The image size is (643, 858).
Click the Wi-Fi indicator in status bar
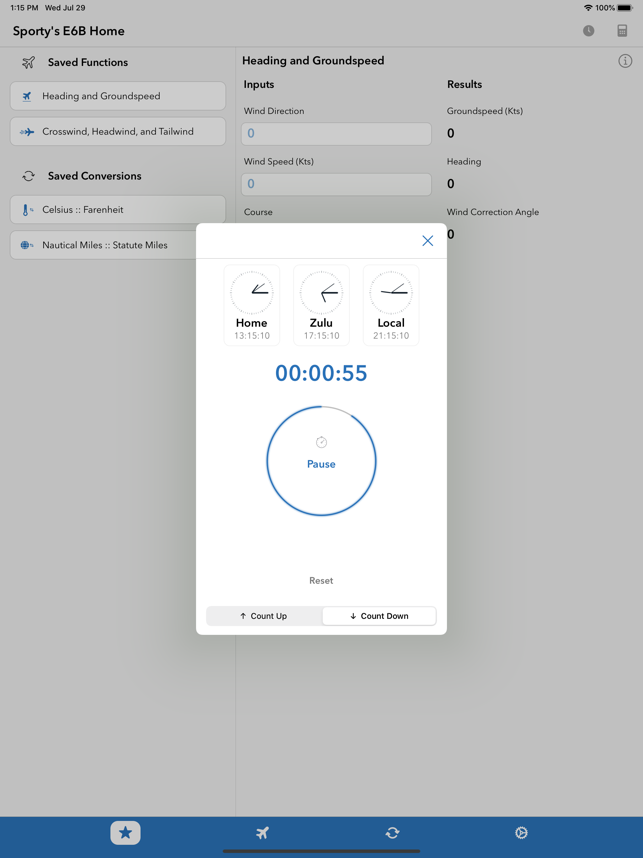point(588,8)
